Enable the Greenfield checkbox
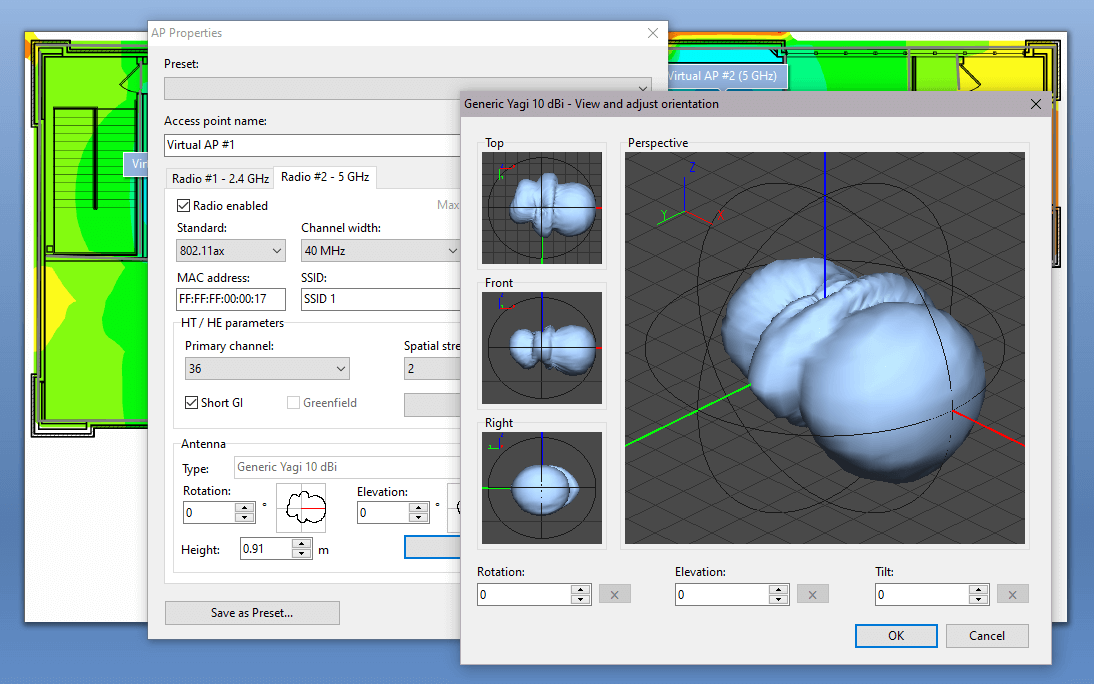Viewport: 1094px width, 684px height. (x=293, y=403)
